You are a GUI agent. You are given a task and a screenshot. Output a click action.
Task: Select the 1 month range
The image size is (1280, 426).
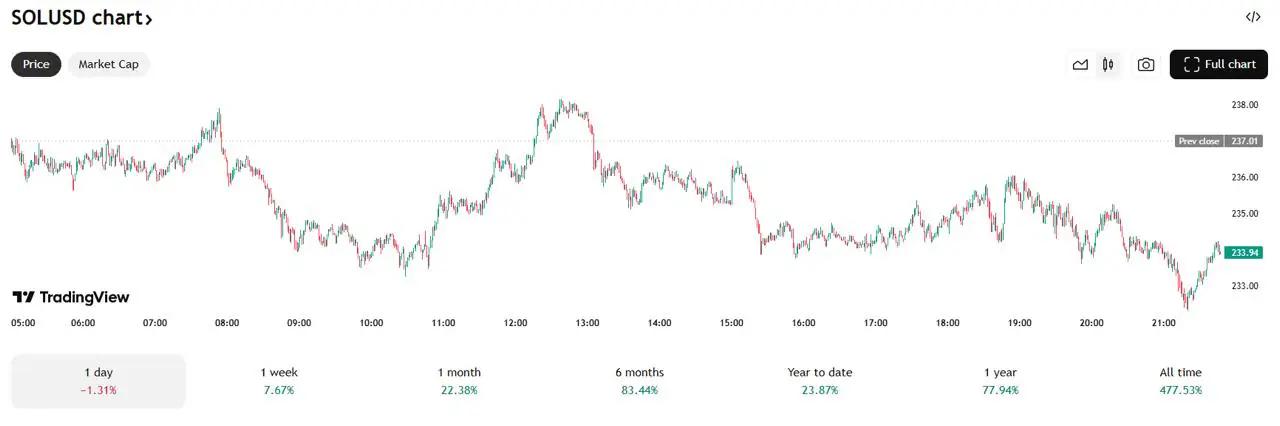pos(459,381)
